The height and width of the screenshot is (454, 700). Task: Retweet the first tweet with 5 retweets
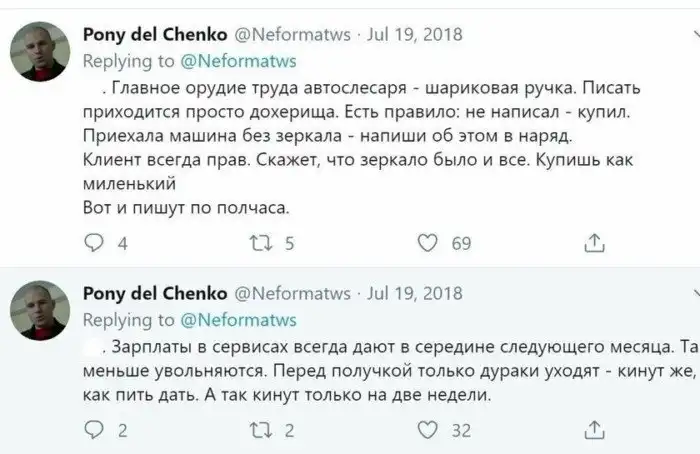coord(261,242)
